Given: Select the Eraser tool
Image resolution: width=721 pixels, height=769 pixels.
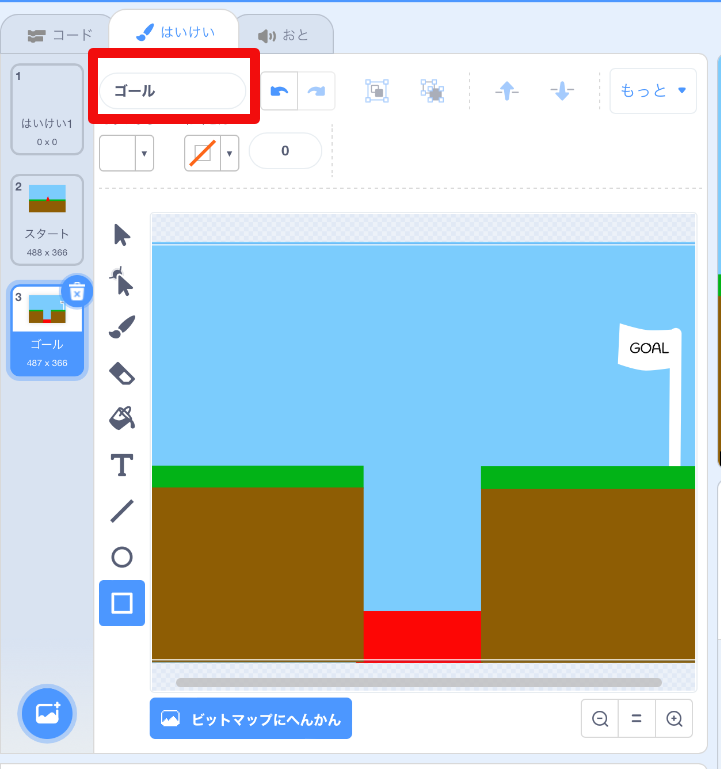Looking at the screenshot, I should [x=122, y=373].
